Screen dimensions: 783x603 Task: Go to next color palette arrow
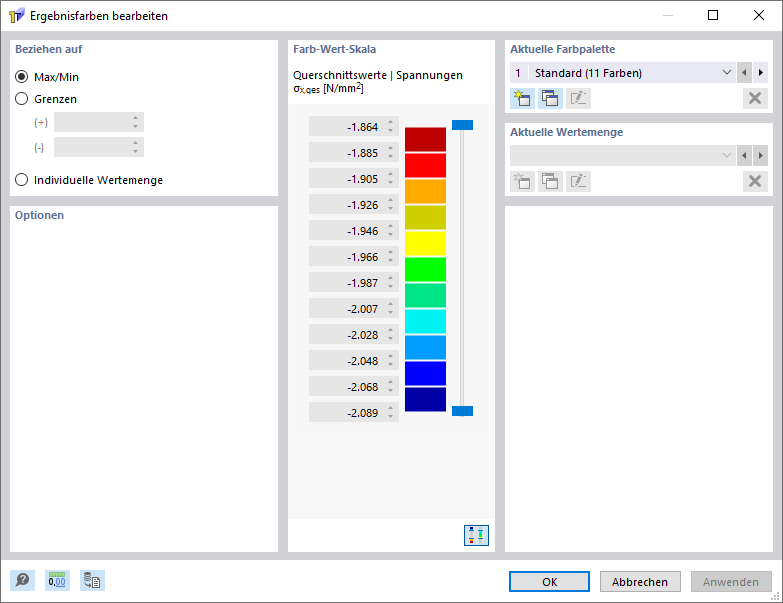761,73
